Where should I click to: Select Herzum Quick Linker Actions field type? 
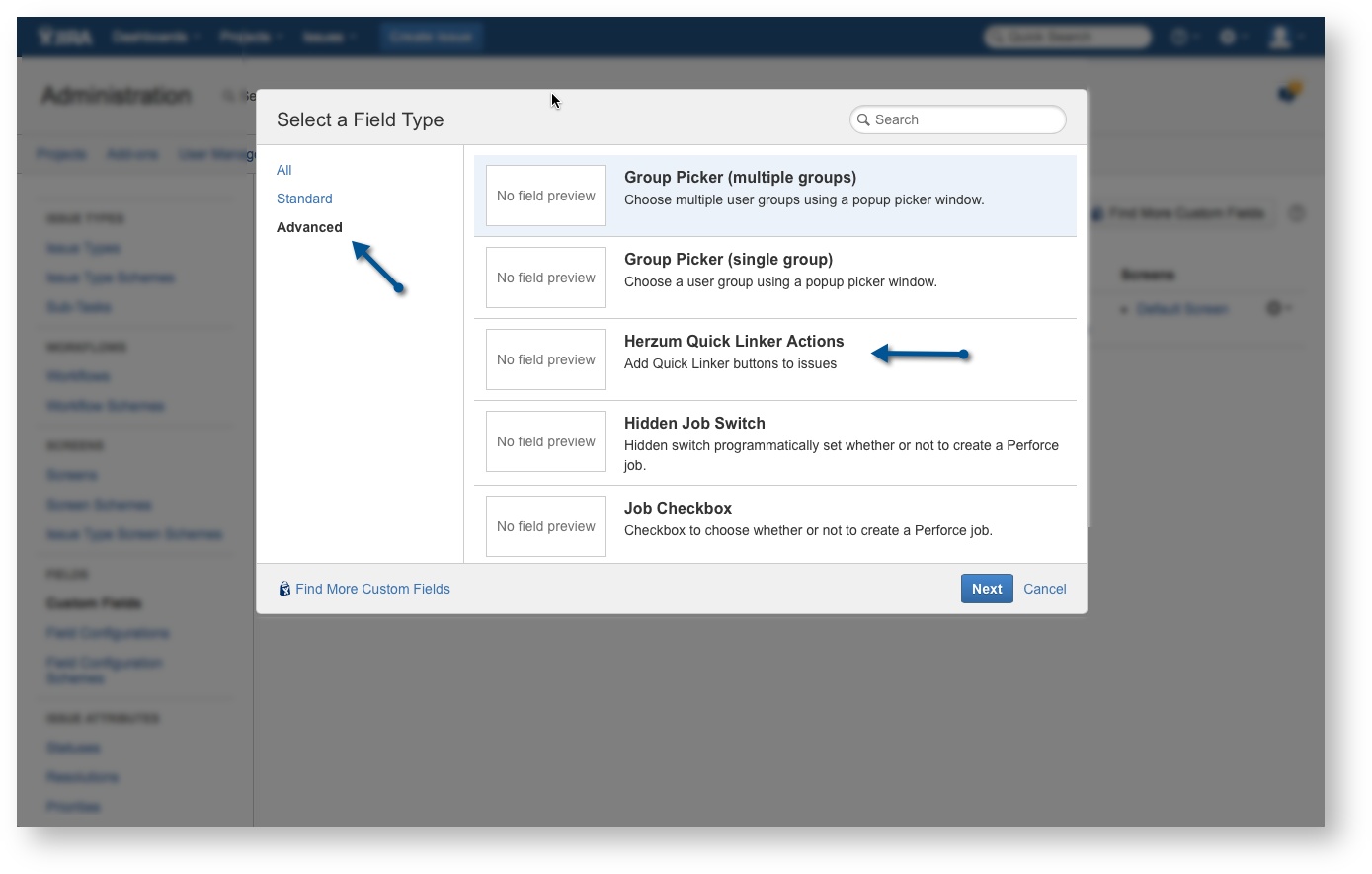point(734,342)
